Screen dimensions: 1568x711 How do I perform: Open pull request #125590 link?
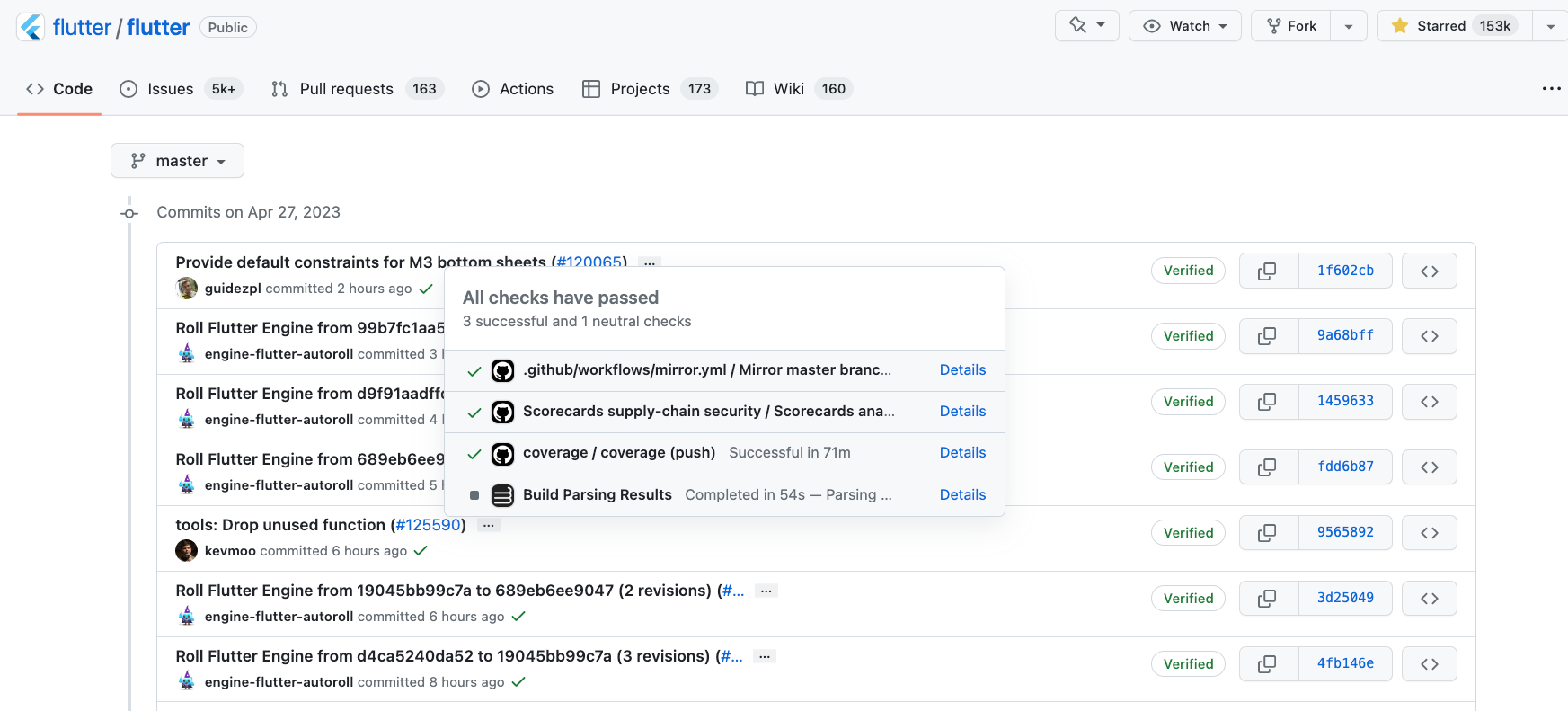point(428,525)
